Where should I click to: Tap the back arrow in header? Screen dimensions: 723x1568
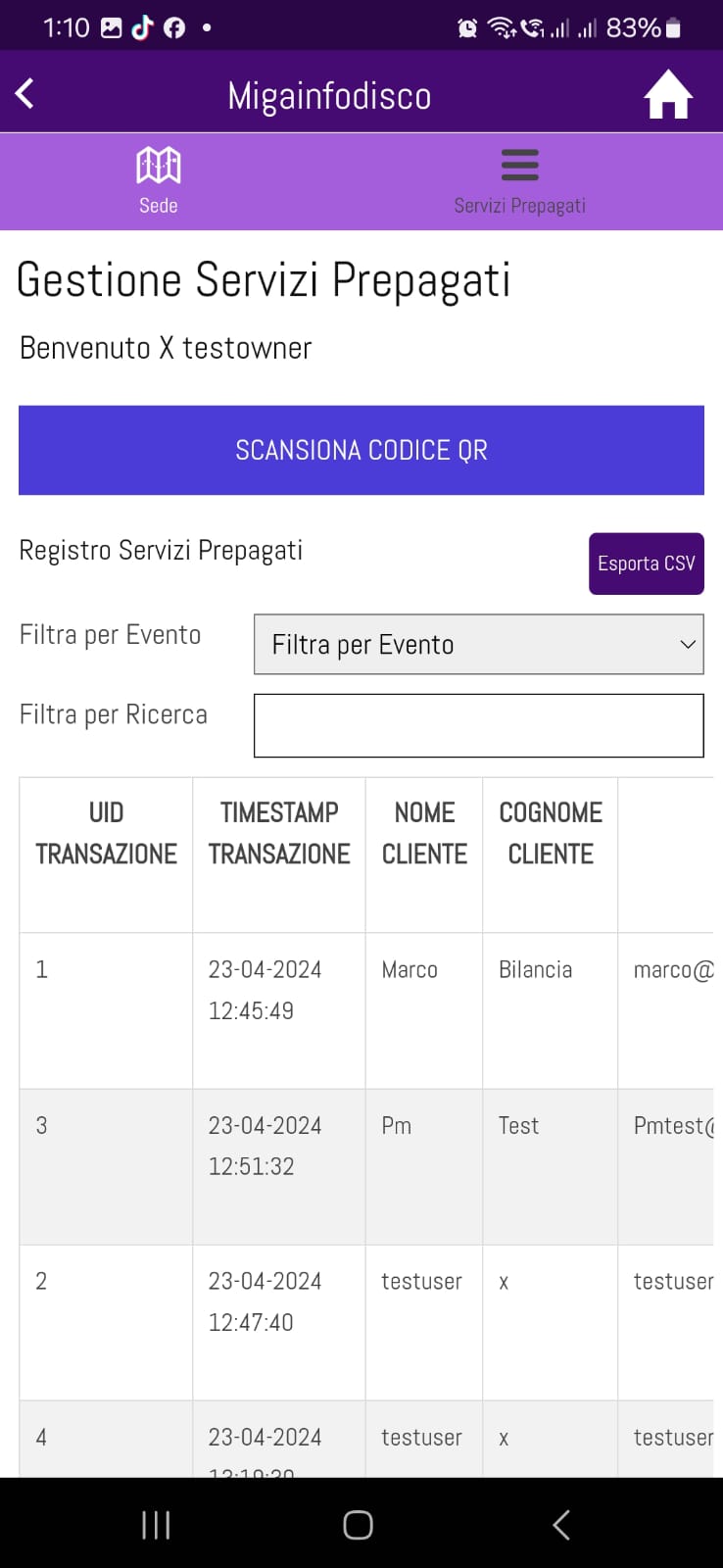point(25,94)
